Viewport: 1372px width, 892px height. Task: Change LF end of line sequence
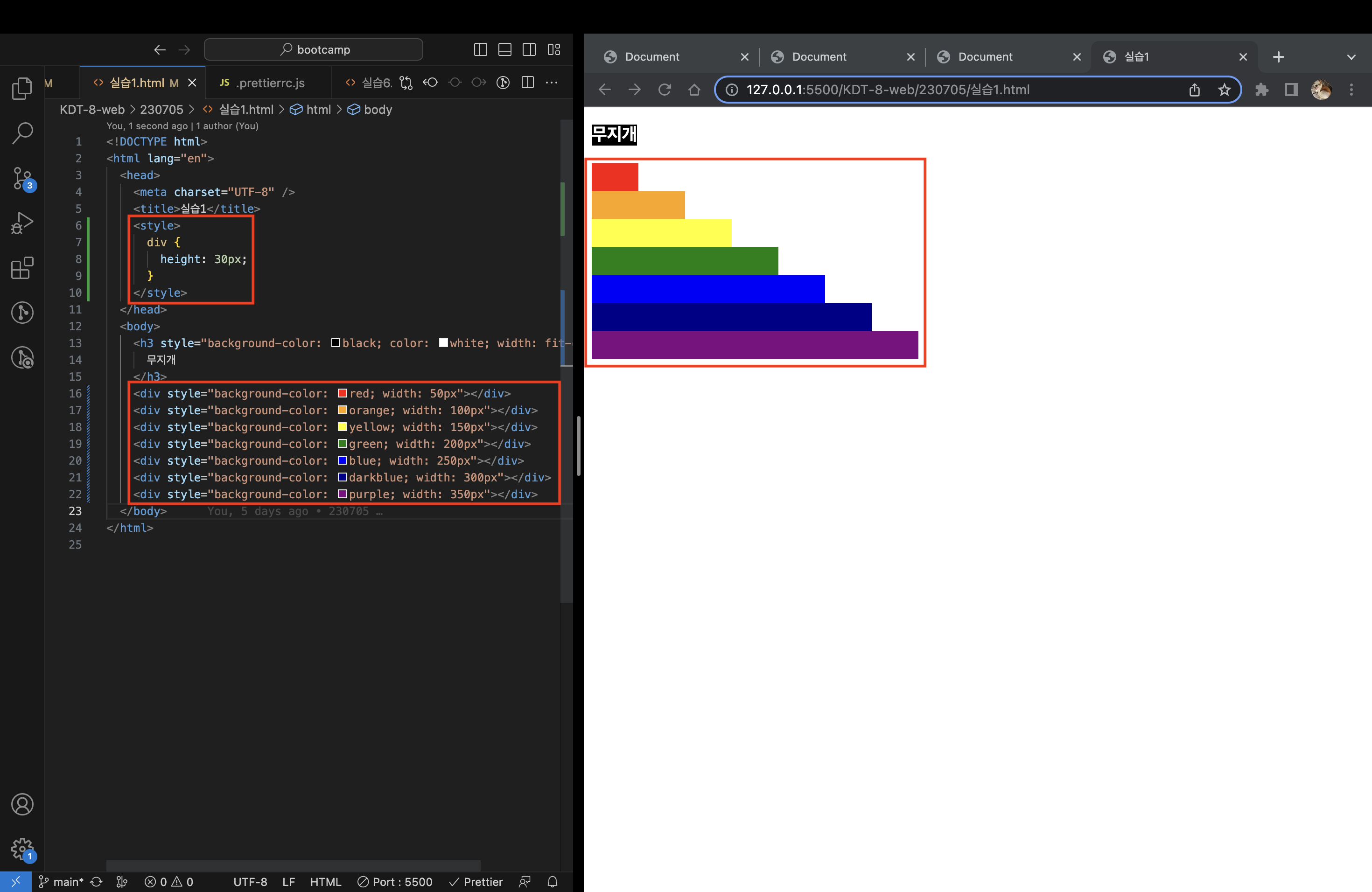pos(289,882)
